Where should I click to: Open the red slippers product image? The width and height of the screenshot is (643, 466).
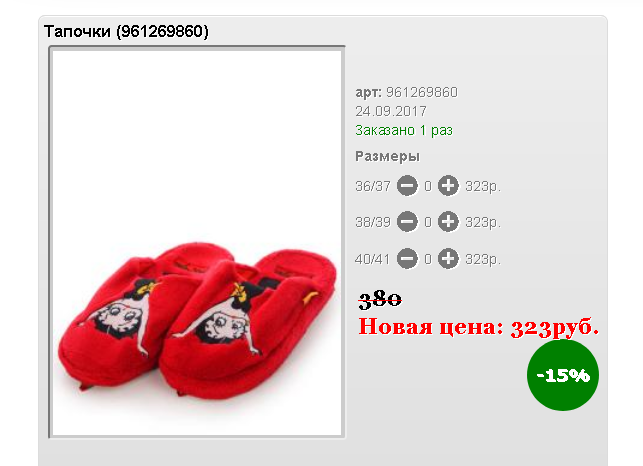(x=197, y=242)
